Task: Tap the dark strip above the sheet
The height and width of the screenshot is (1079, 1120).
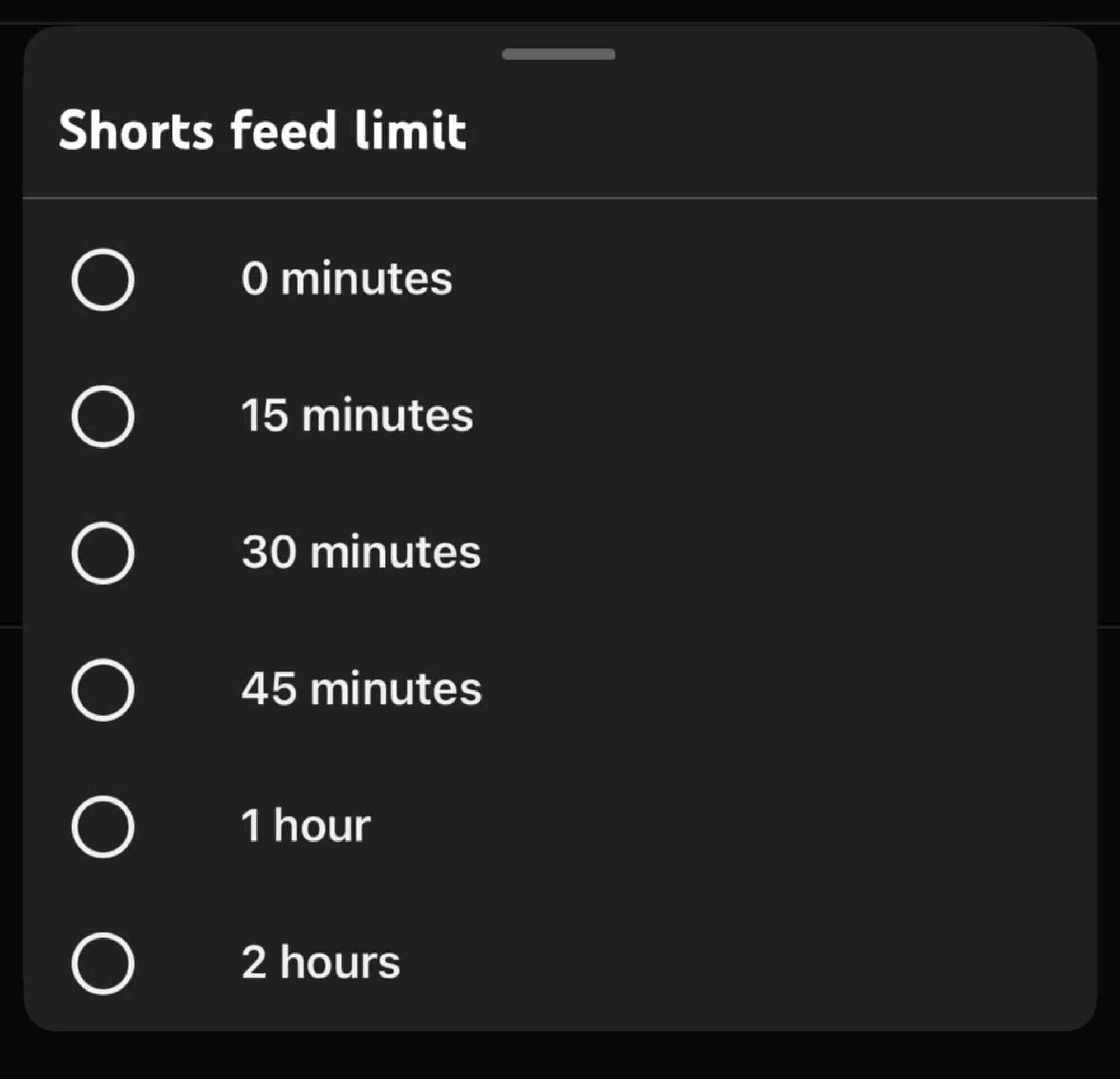Action: [x=560, y=10]
